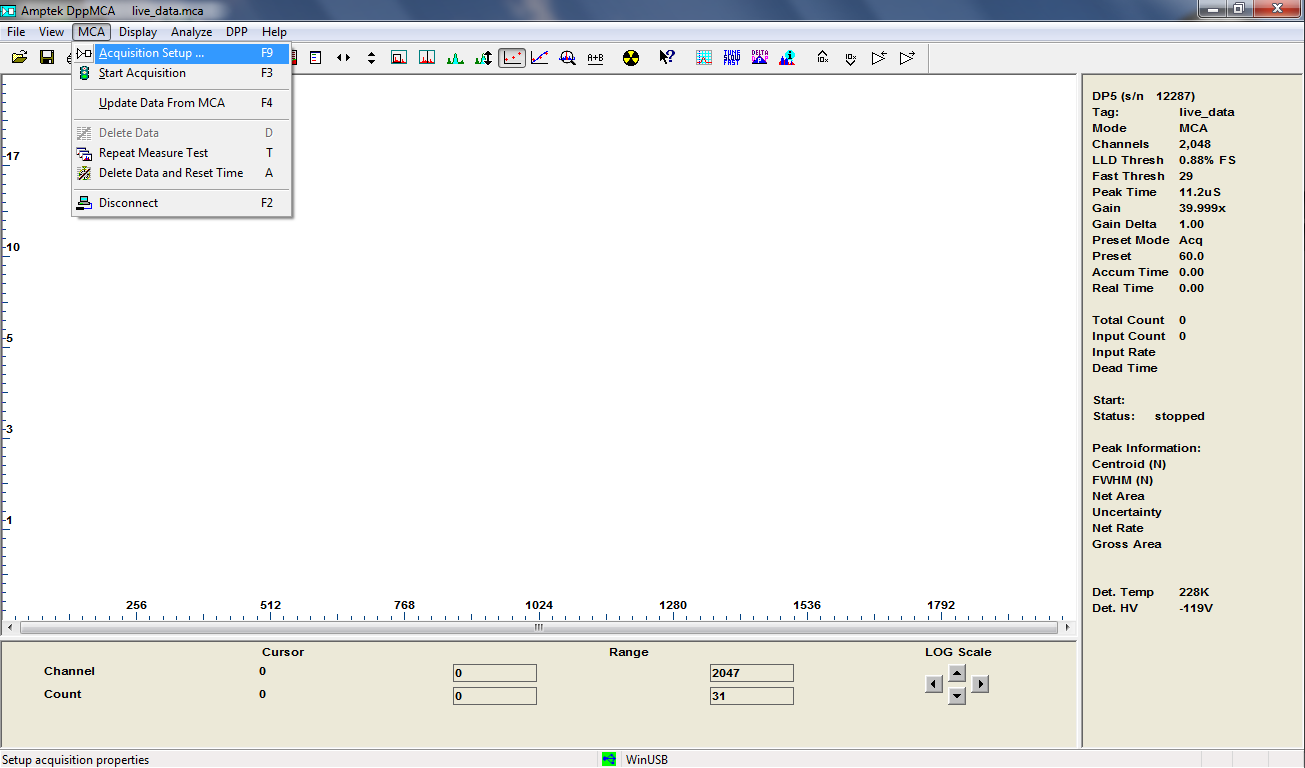Screen dimensions: 1305x768
Task: Click Disconnect in the MCA menu
Action: click(182, 203)
